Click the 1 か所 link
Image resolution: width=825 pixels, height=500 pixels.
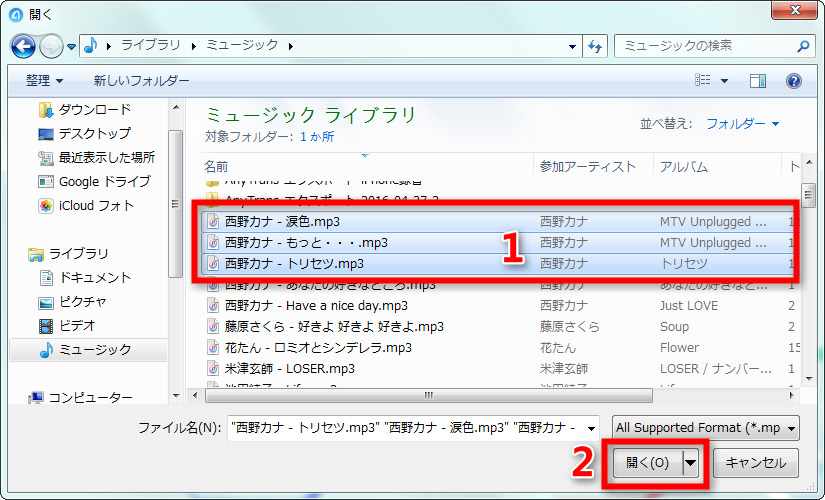point(317,137)
